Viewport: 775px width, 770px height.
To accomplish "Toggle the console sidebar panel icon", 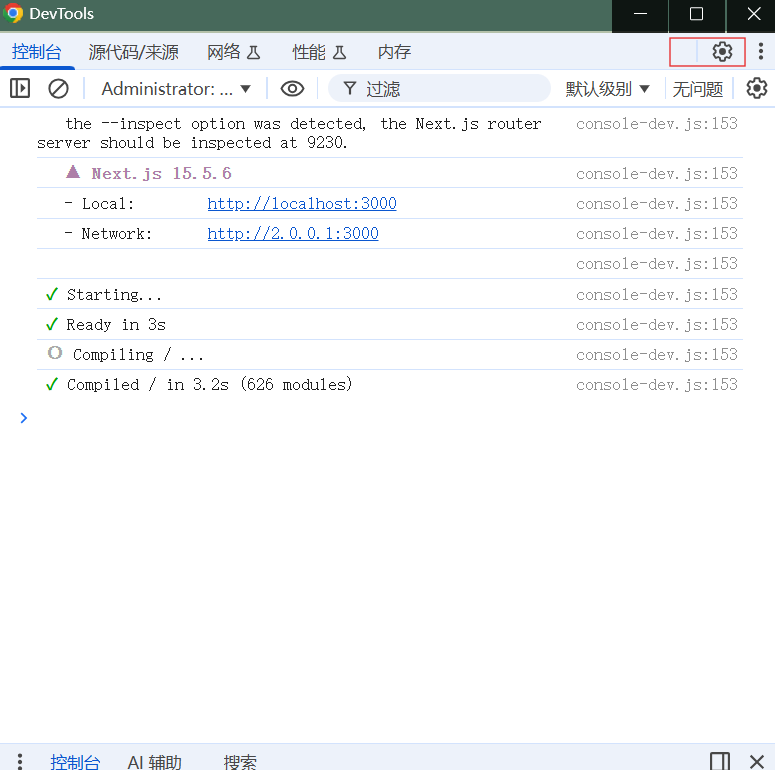I will click(x=20, y=89).
